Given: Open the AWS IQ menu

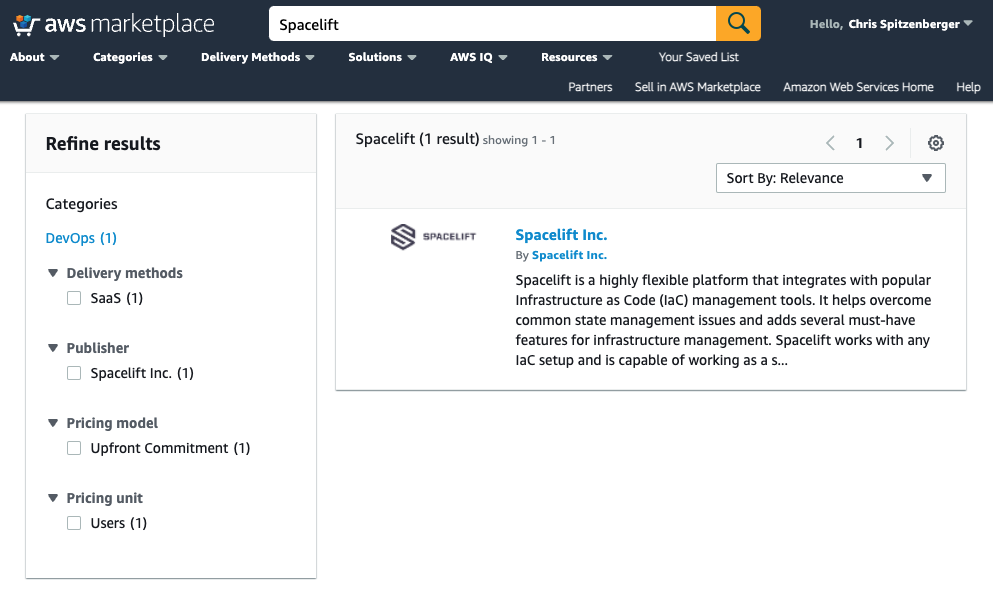Looking at the screenshot, I should [478, 57].
